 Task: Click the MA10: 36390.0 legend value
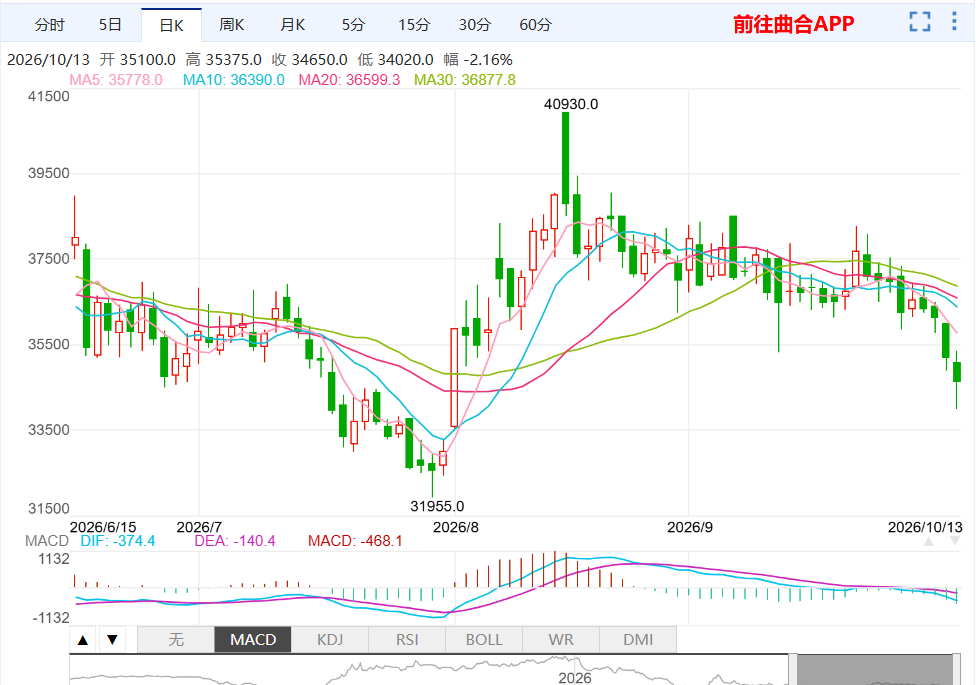click(x=233, y=80)
